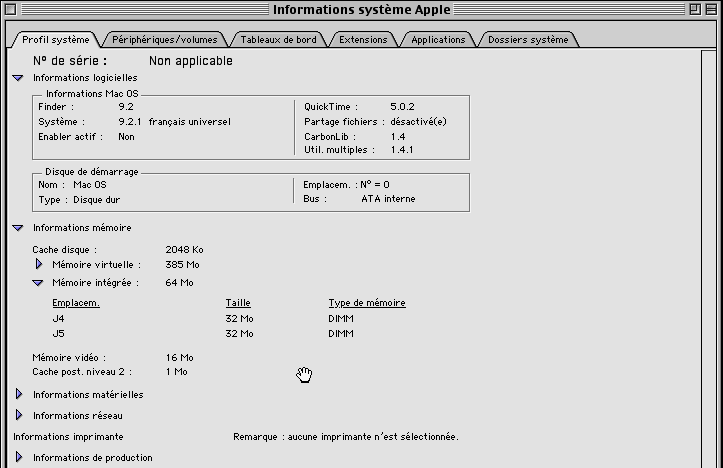Collapse the Mémoire intégrée details
This screenshot has width=723, height=468.
[38, 283]
